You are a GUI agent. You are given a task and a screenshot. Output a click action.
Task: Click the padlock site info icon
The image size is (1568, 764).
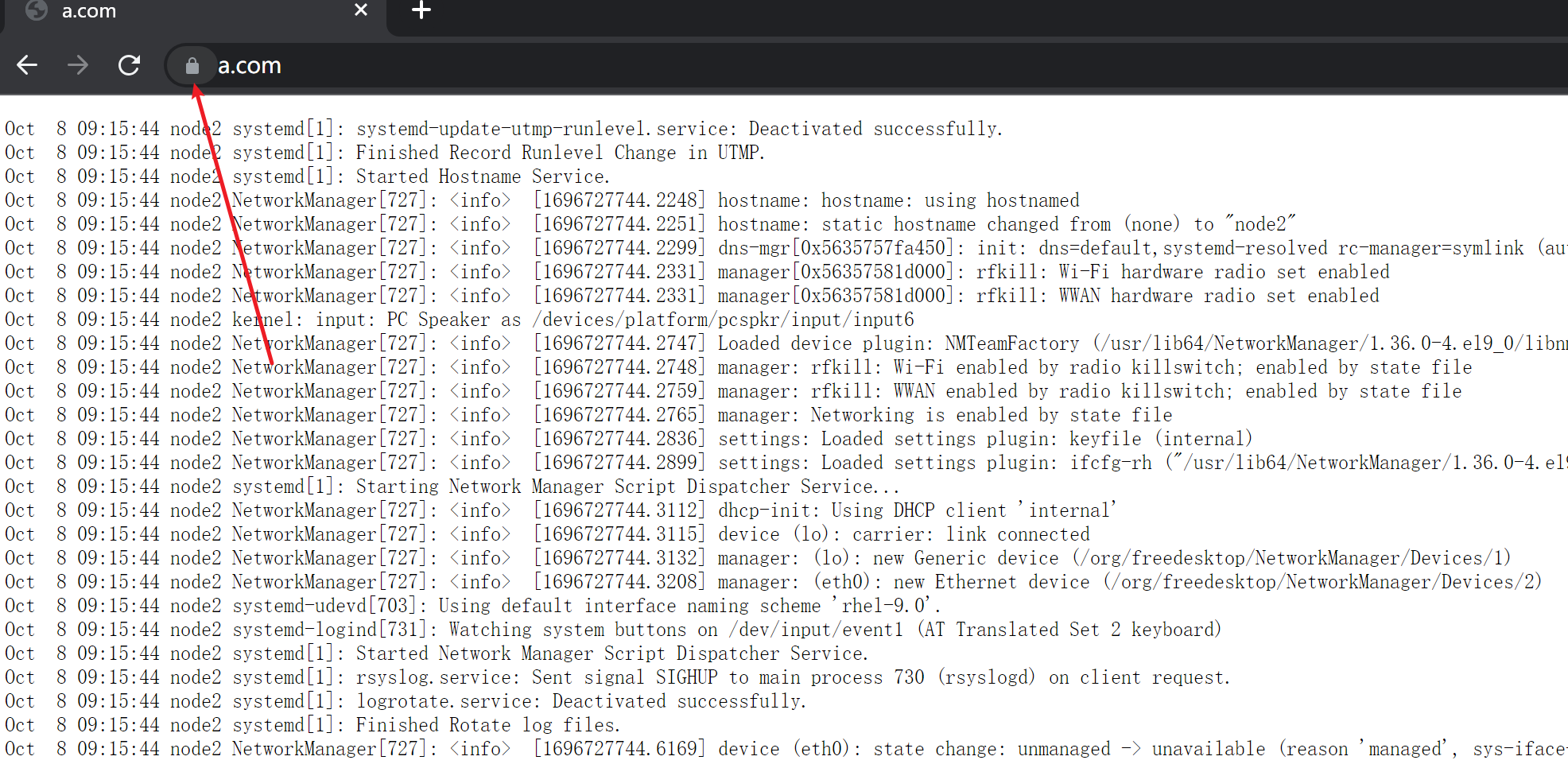(192, 66)
